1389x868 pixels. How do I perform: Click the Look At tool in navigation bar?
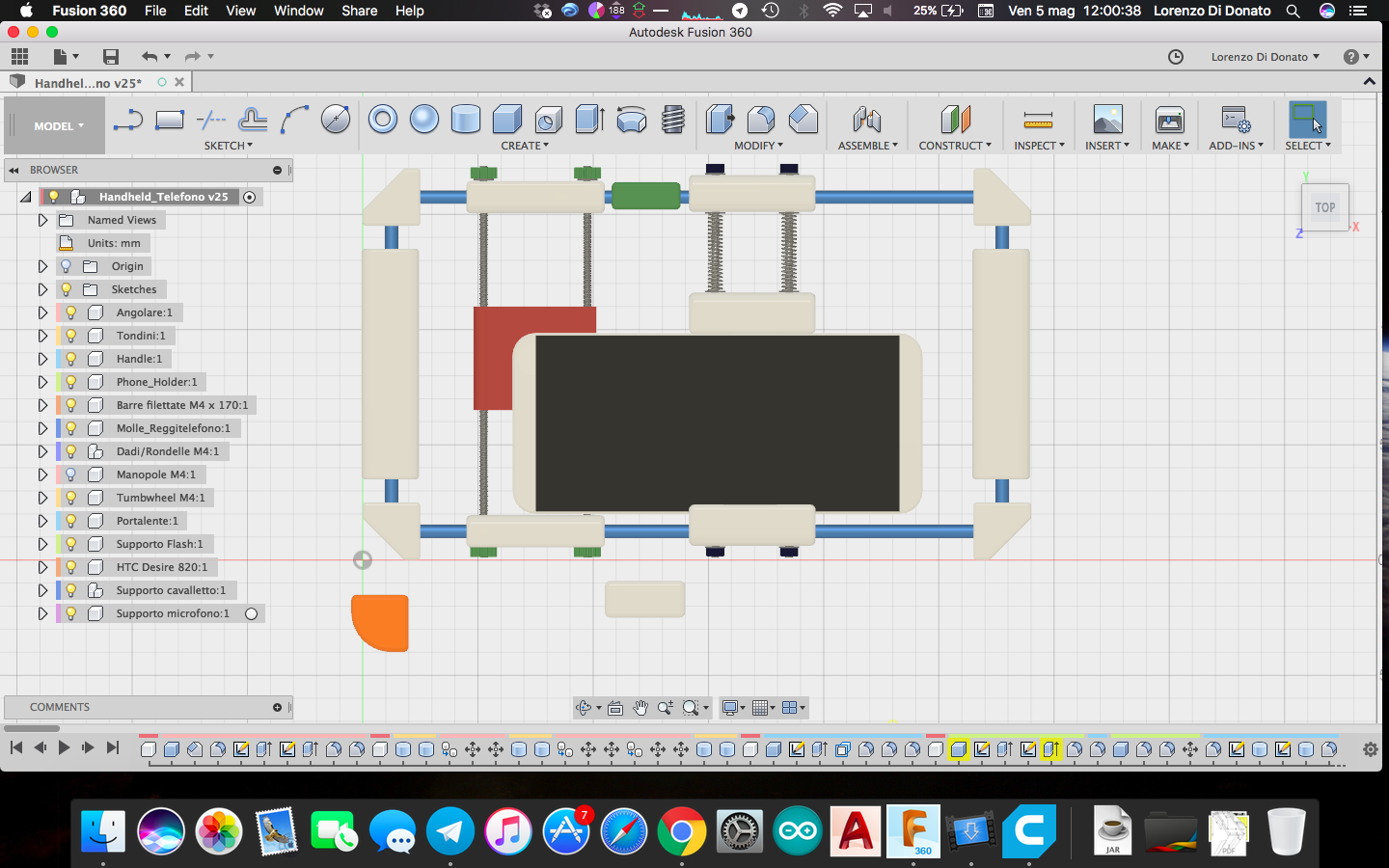pos(615,708)
